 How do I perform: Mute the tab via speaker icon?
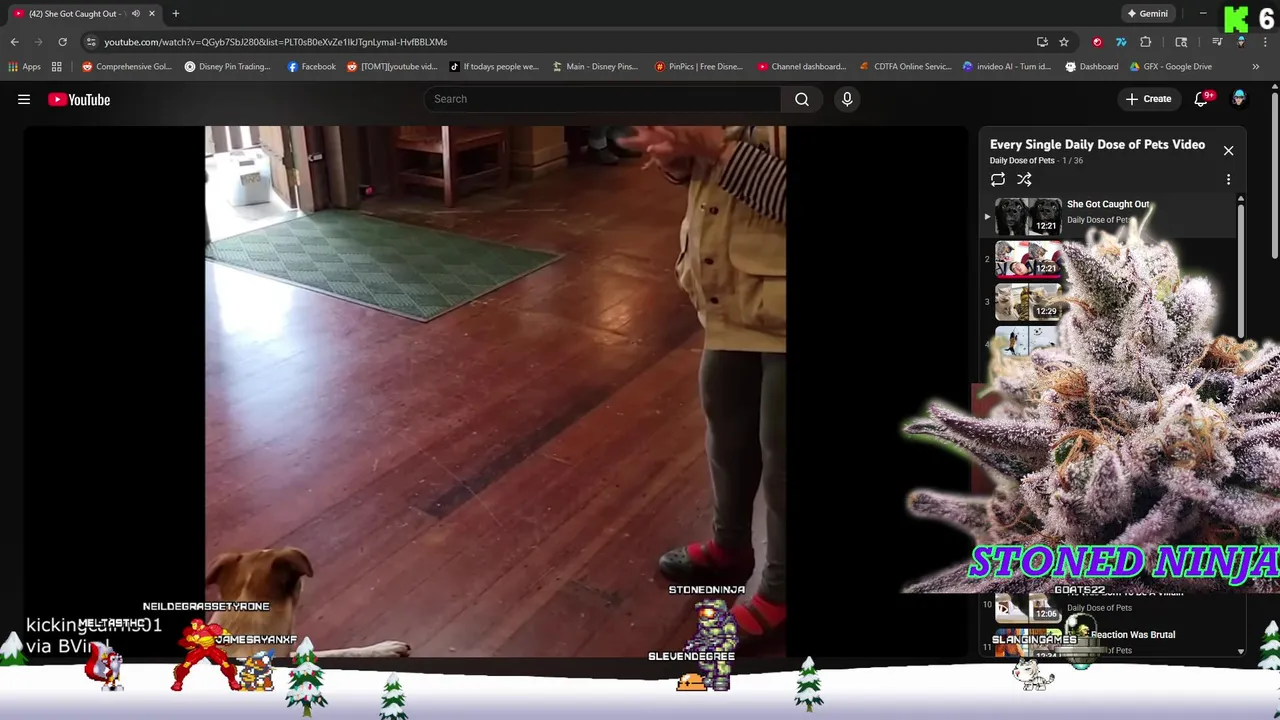pos(135,14)
